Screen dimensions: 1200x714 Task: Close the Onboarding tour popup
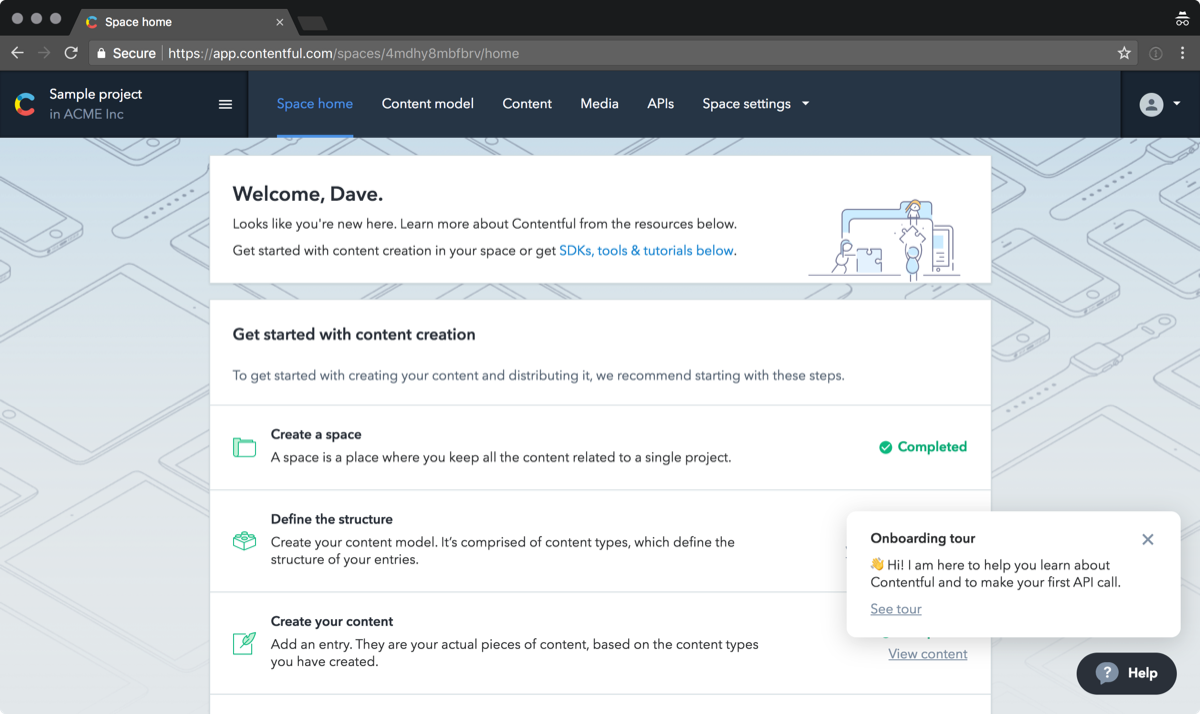(x=1148, y=539)
